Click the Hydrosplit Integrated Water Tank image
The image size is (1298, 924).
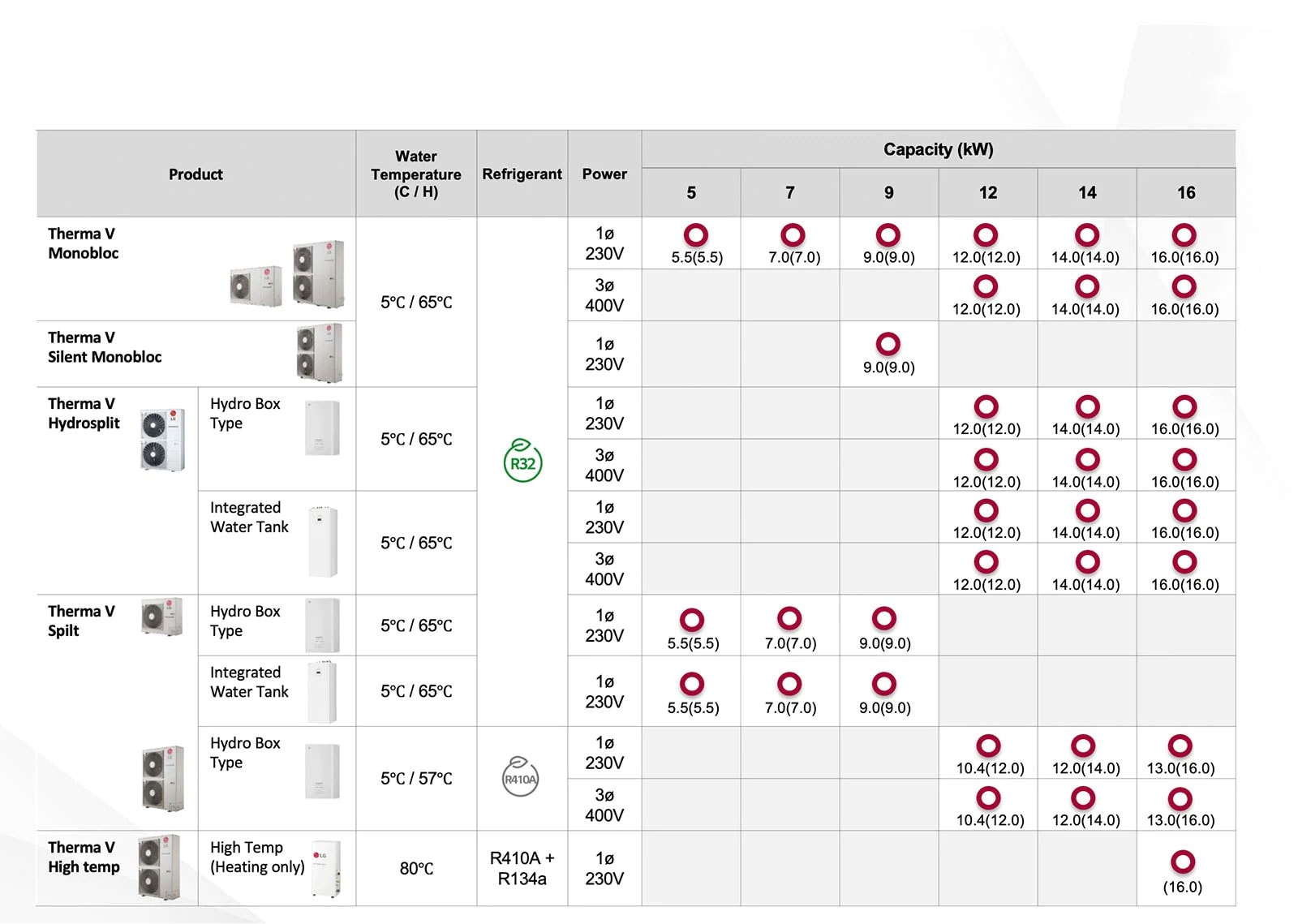coord(323,542)
